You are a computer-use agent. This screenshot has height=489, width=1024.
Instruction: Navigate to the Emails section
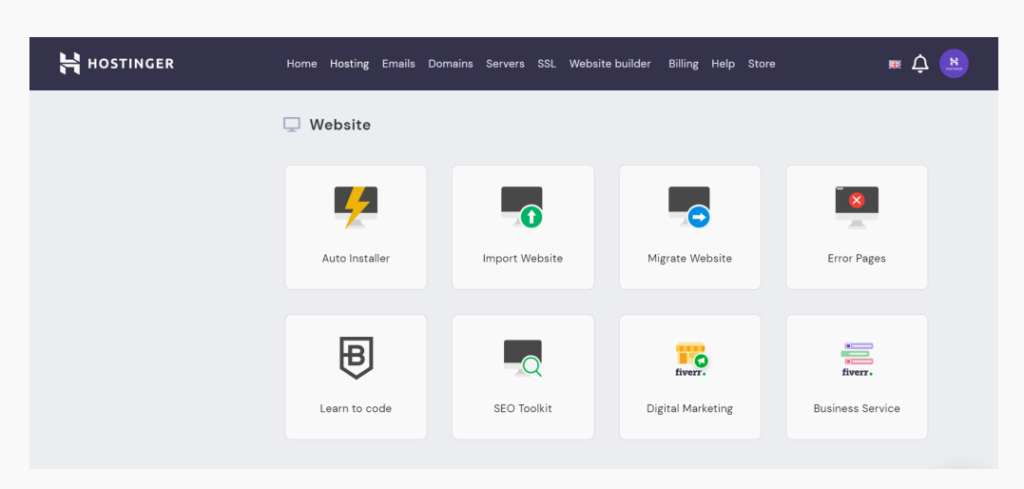pyautogui.click(x=398, y=64)
